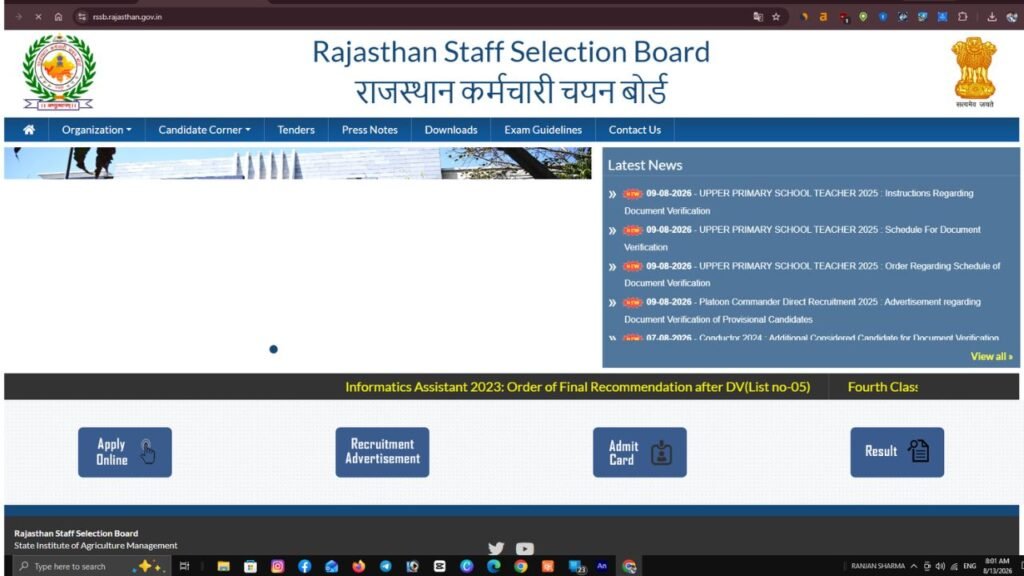Image resolution: width=1024 pixels, height=576 pixels.
Task: Open news: Order Regarding Schedule of Document Verification
Action: 812,274
